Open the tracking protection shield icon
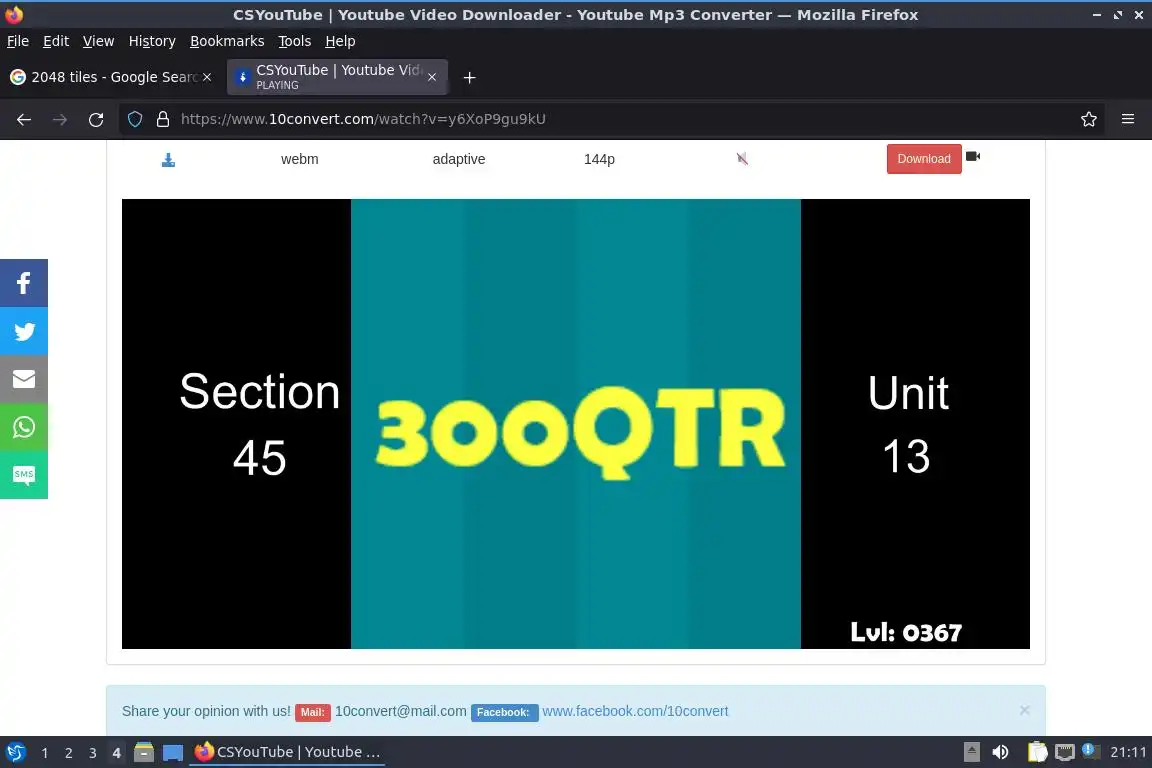The width and height of the screenshot is (1152, 768). pyautogui.click(x=135, y=119)
